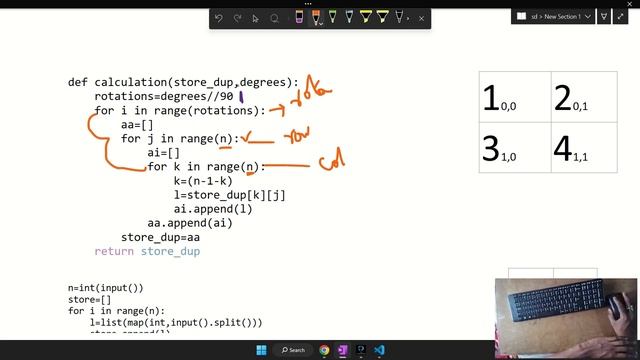Click the keyboard webcam overlay thumbnail
The height and width of the screenshot is (360, 640).
(566, 318)
